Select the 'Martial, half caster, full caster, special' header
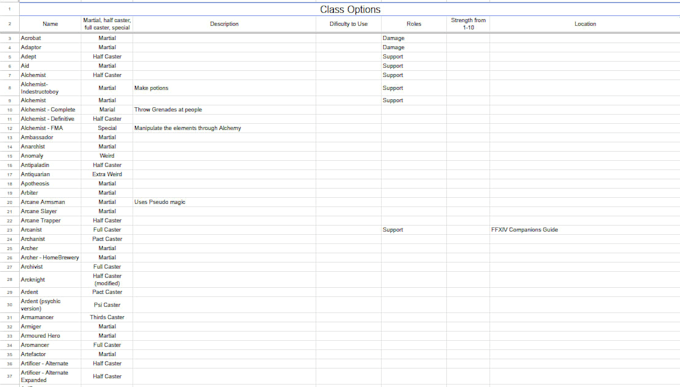Image resolution: width=680 pixels, height=387 pixels. (x=107, y=24)
